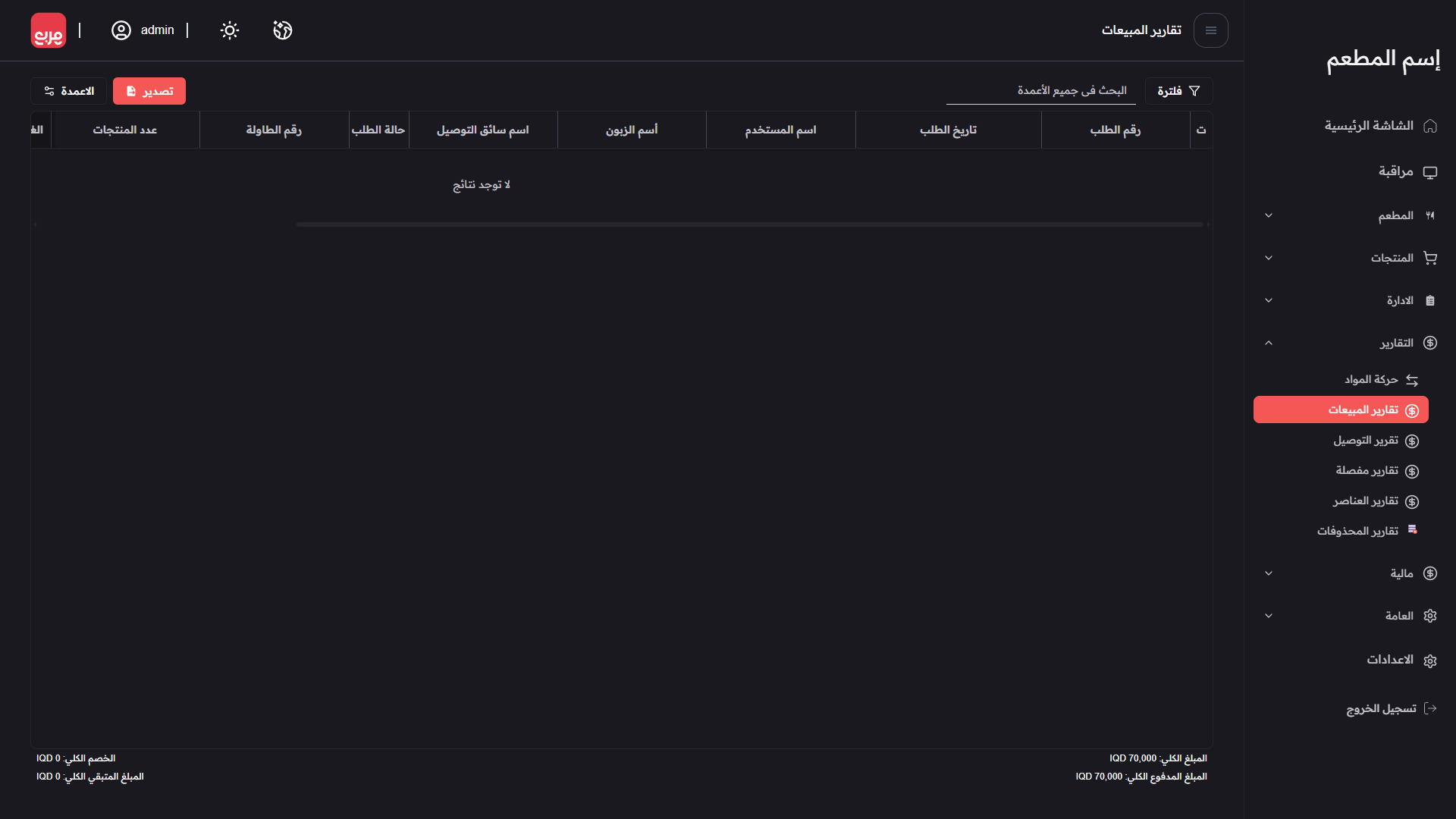Select حركة المواد report item
This screenshot has width=1456, height=819.
coord(1371,380)
